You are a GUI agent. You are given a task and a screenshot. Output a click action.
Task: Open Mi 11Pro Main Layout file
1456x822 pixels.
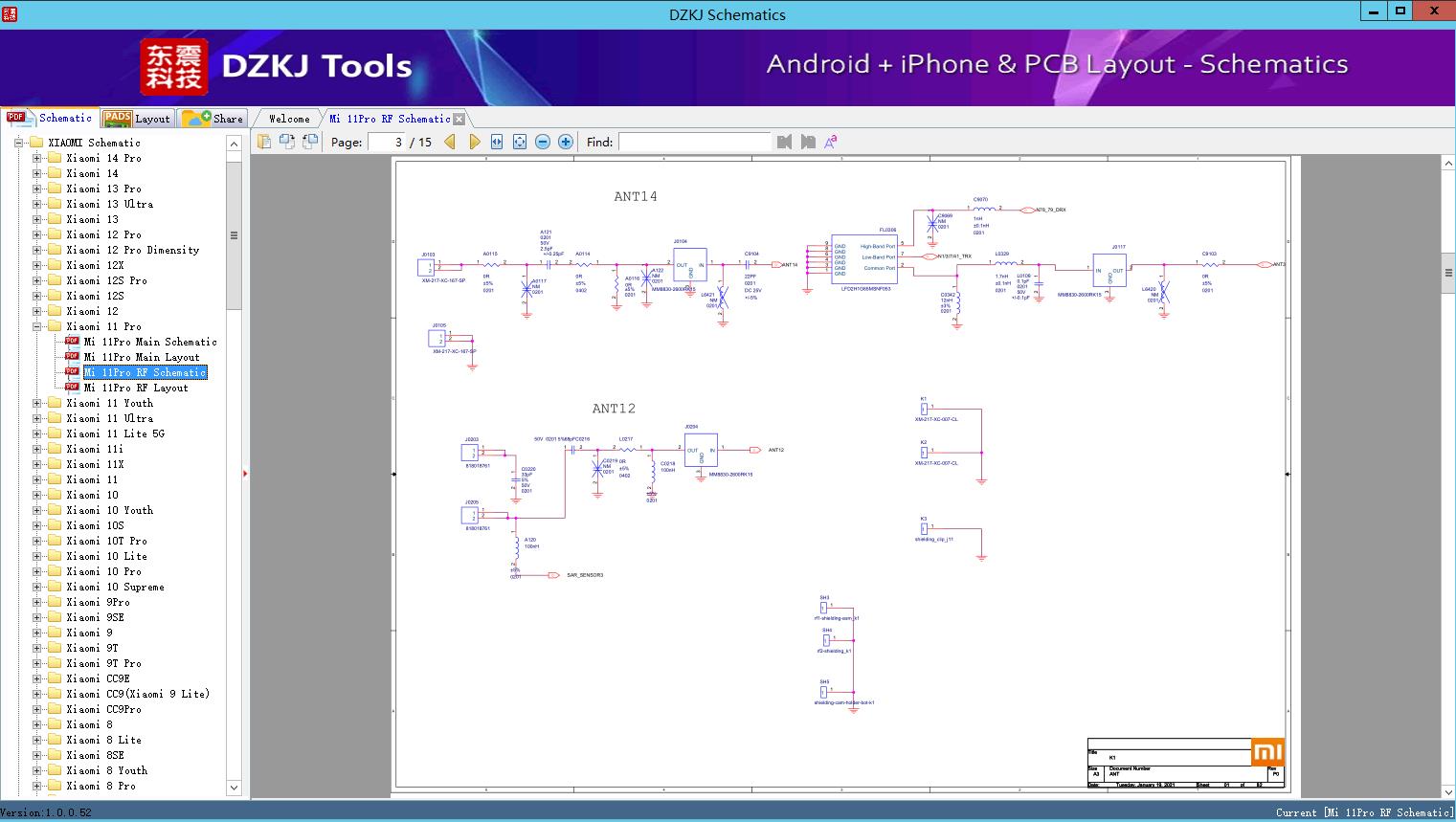pos(142,357)
